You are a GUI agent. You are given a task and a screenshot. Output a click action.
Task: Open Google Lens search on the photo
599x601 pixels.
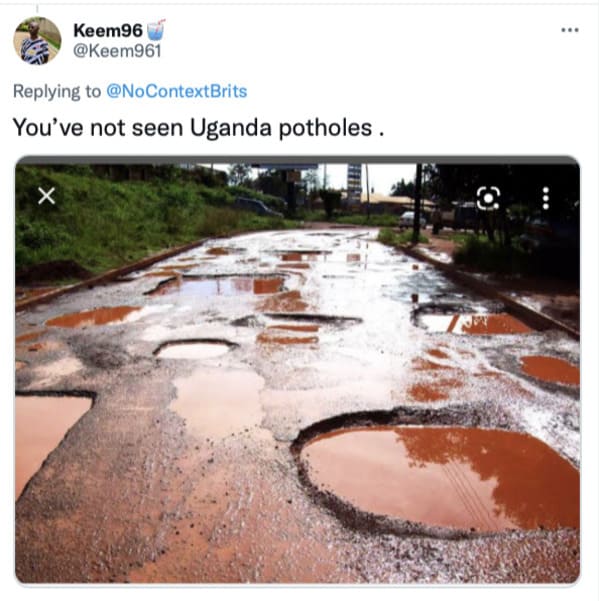[488, 198]
